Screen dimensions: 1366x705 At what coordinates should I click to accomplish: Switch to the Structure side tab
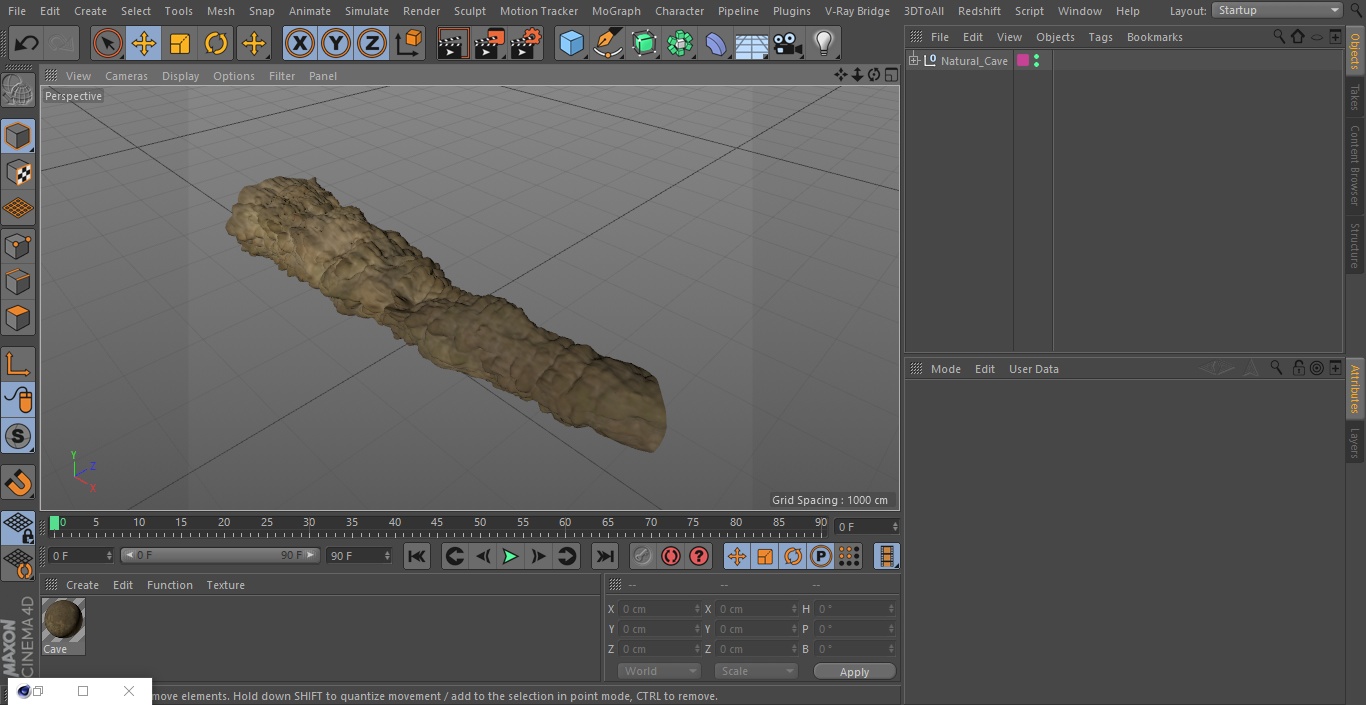coord(1355,245)
